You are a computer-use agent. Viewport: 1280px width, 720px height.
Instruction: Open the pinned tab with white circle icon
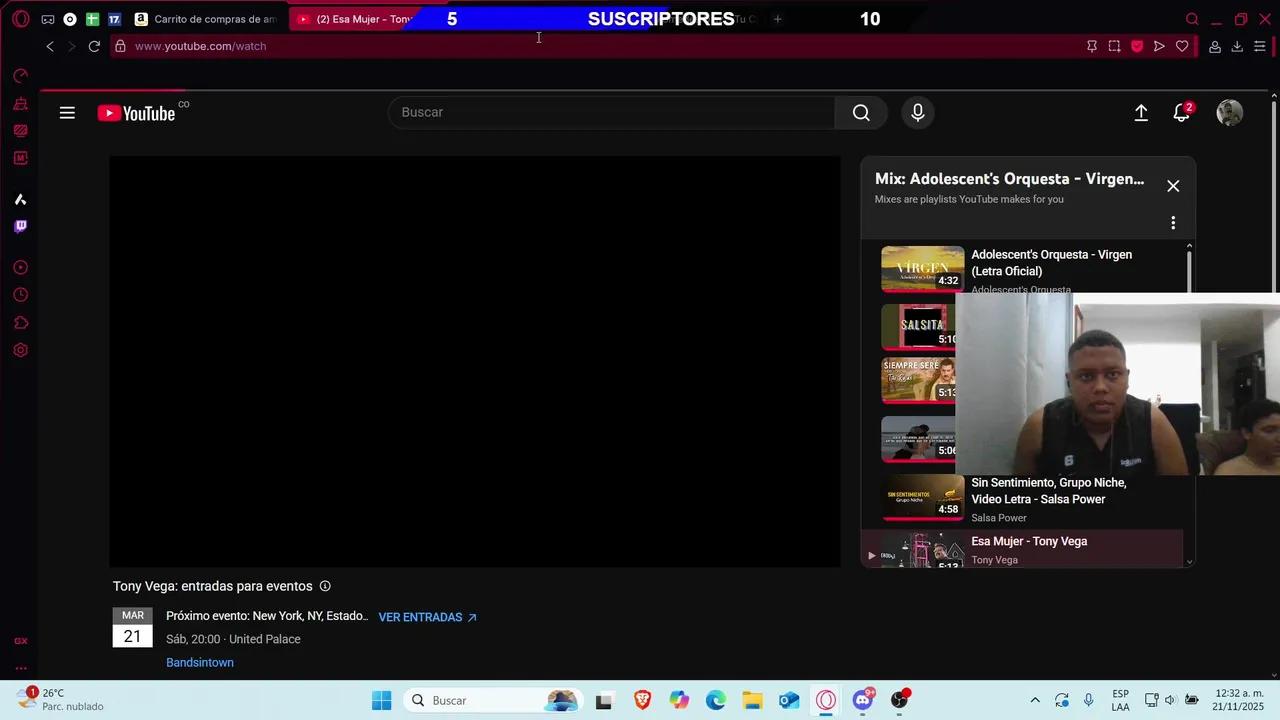pos(69,19)
